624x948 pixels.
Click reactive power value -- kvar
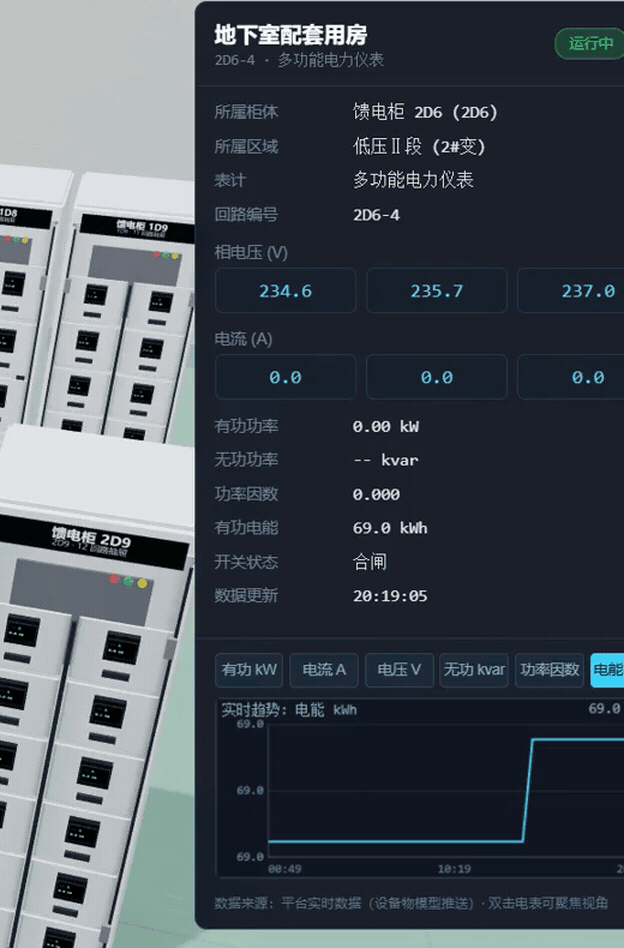click(386, 460)
